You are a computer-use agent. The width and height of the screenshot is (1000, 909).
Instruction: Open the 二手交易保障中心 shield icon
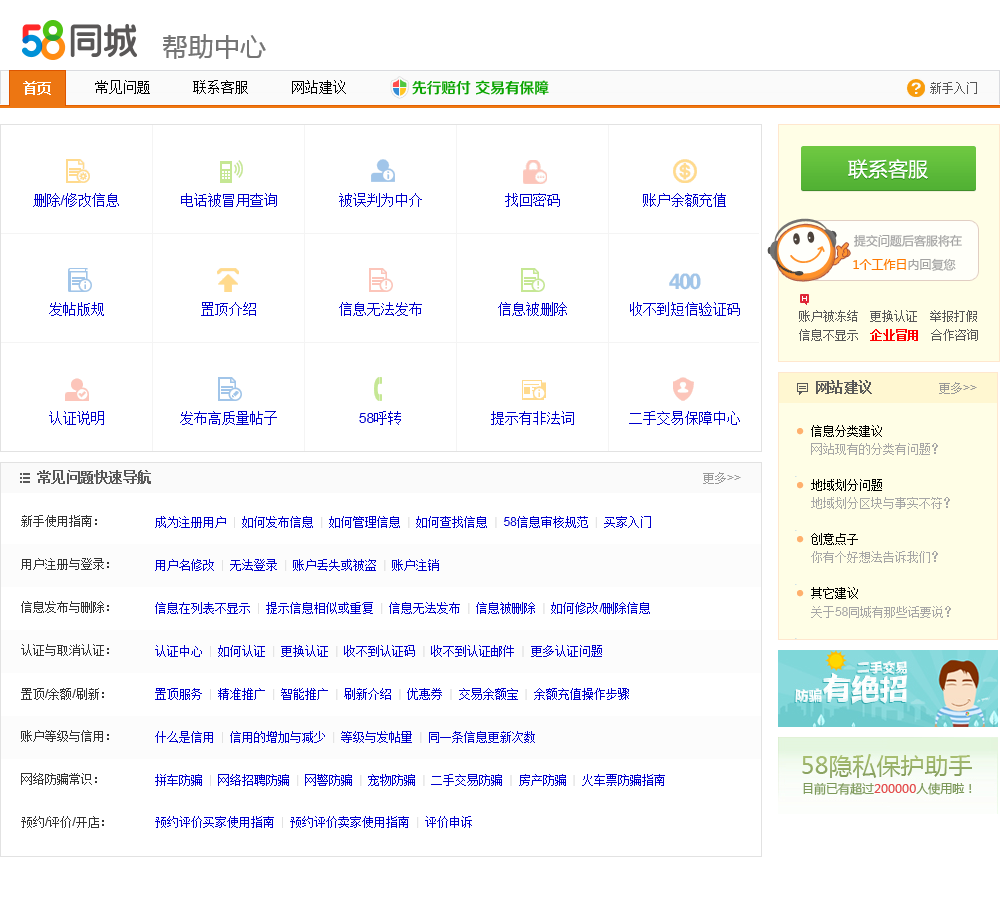(x=683, y=388)
